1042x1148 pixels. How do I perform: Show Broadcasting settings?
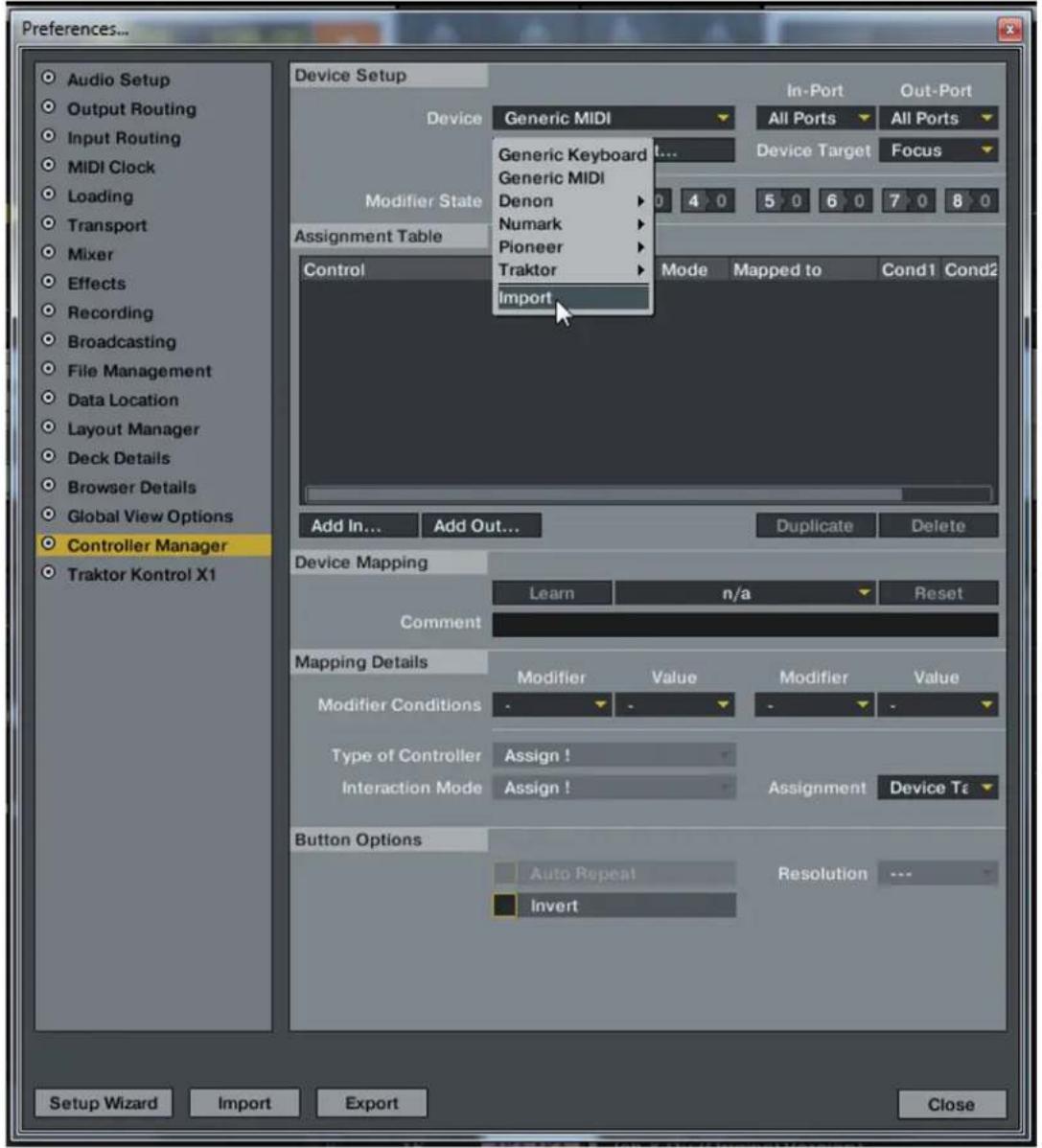(x=122, y=342)
